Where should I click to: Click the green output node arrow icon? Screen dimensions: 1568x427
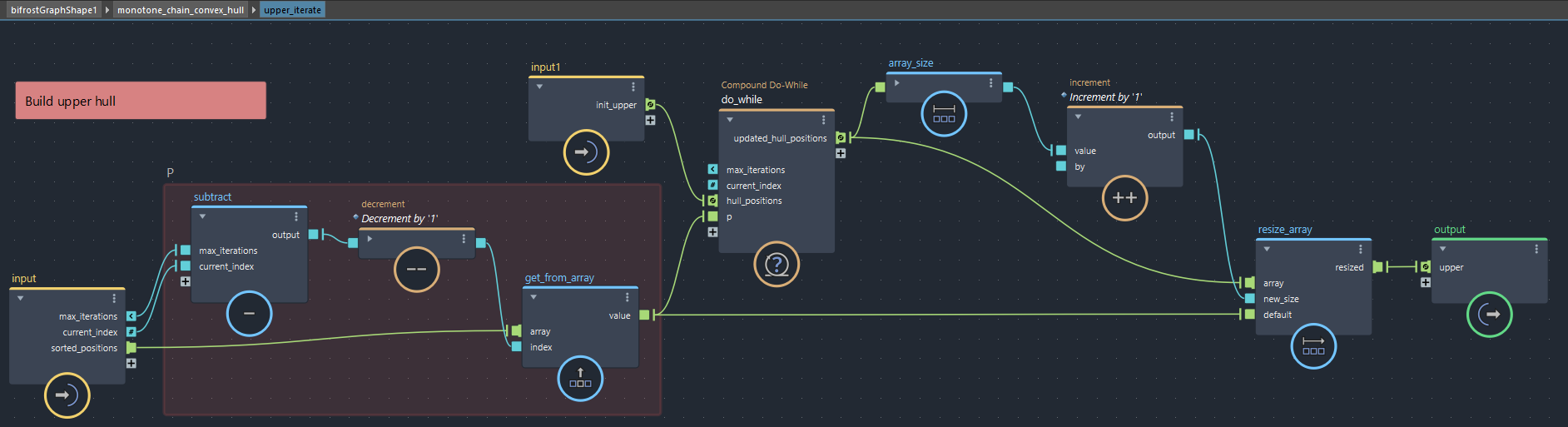(1489, 315)
